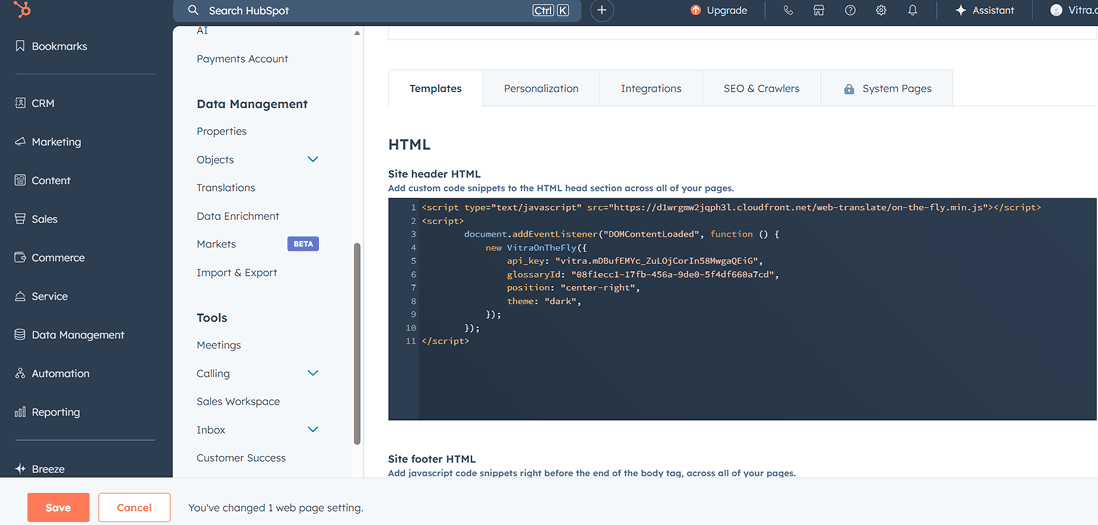Click the scroll-up arrow in settings sidebar
The height and width of the screenshot is (525, 1098).
[357, 33]
